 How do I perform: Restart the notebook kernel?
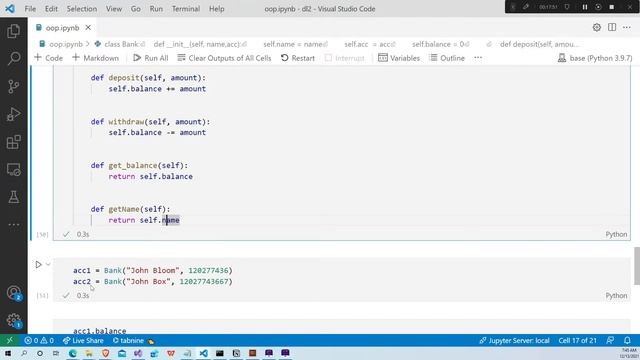(298, 58)
